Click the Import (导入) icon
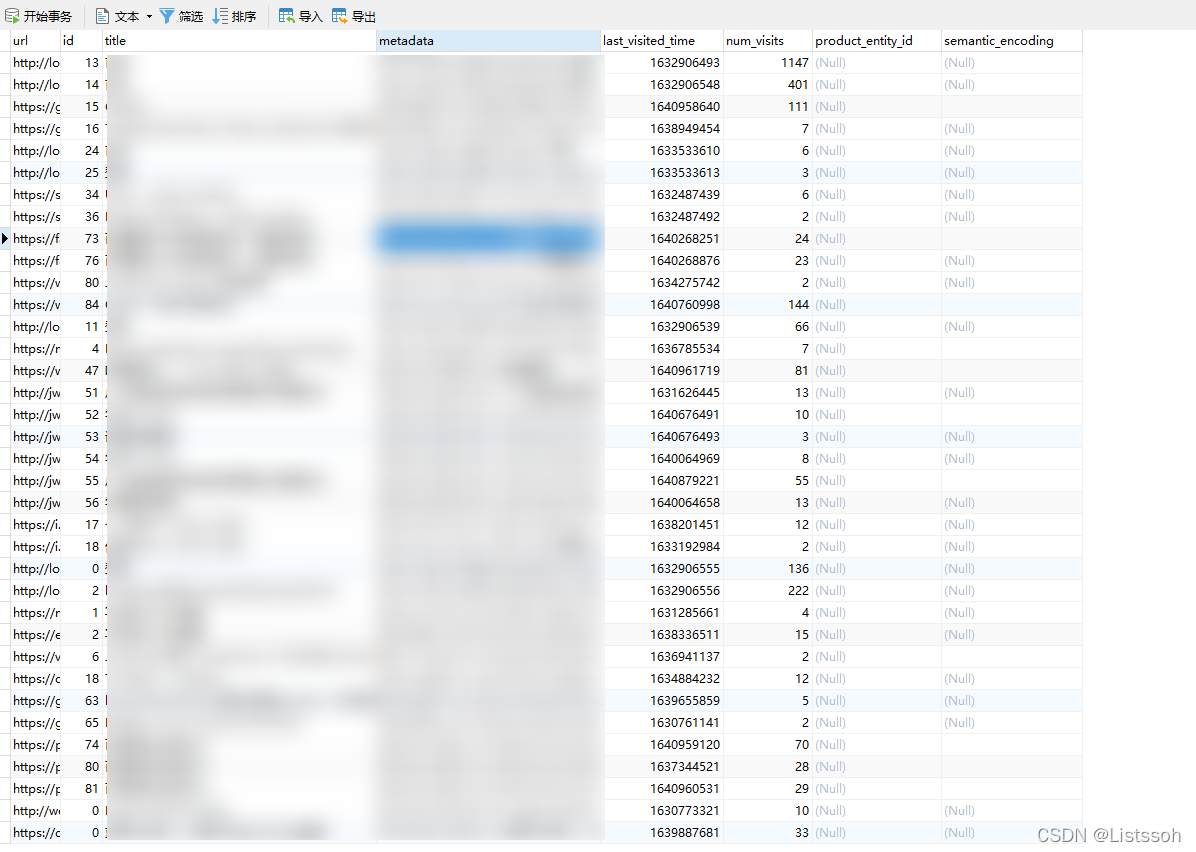This screenshot has height=852, width=1196. (287, 16)
